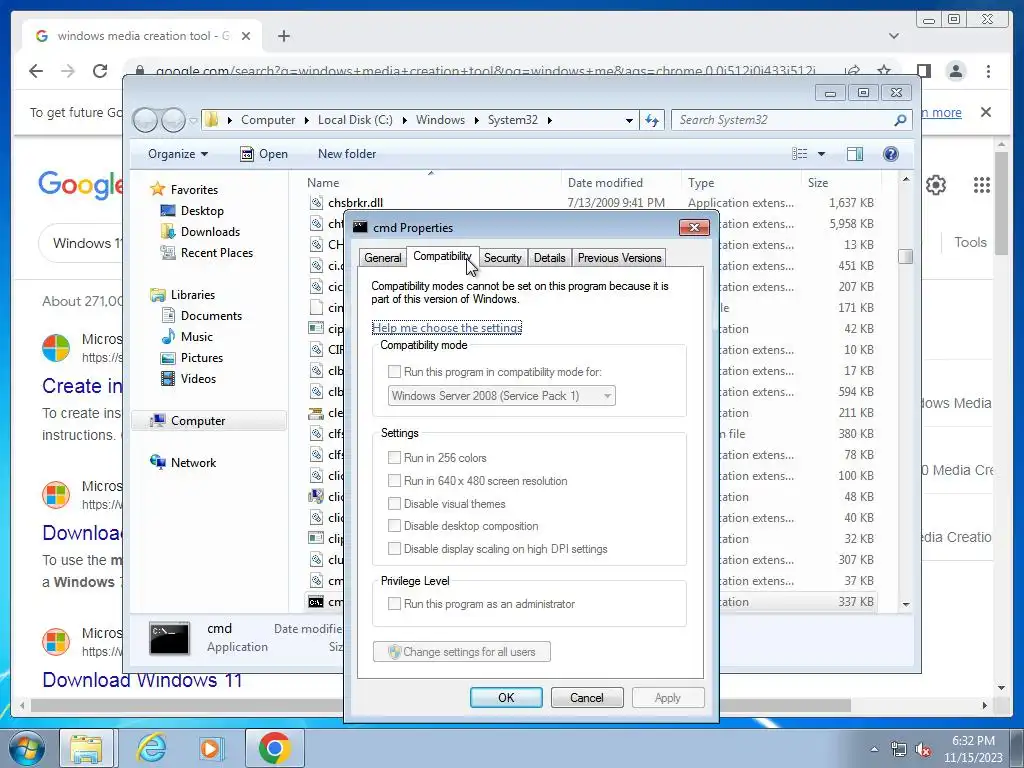
Task: Select the chsbrkr.dll file
Action: 355,203
